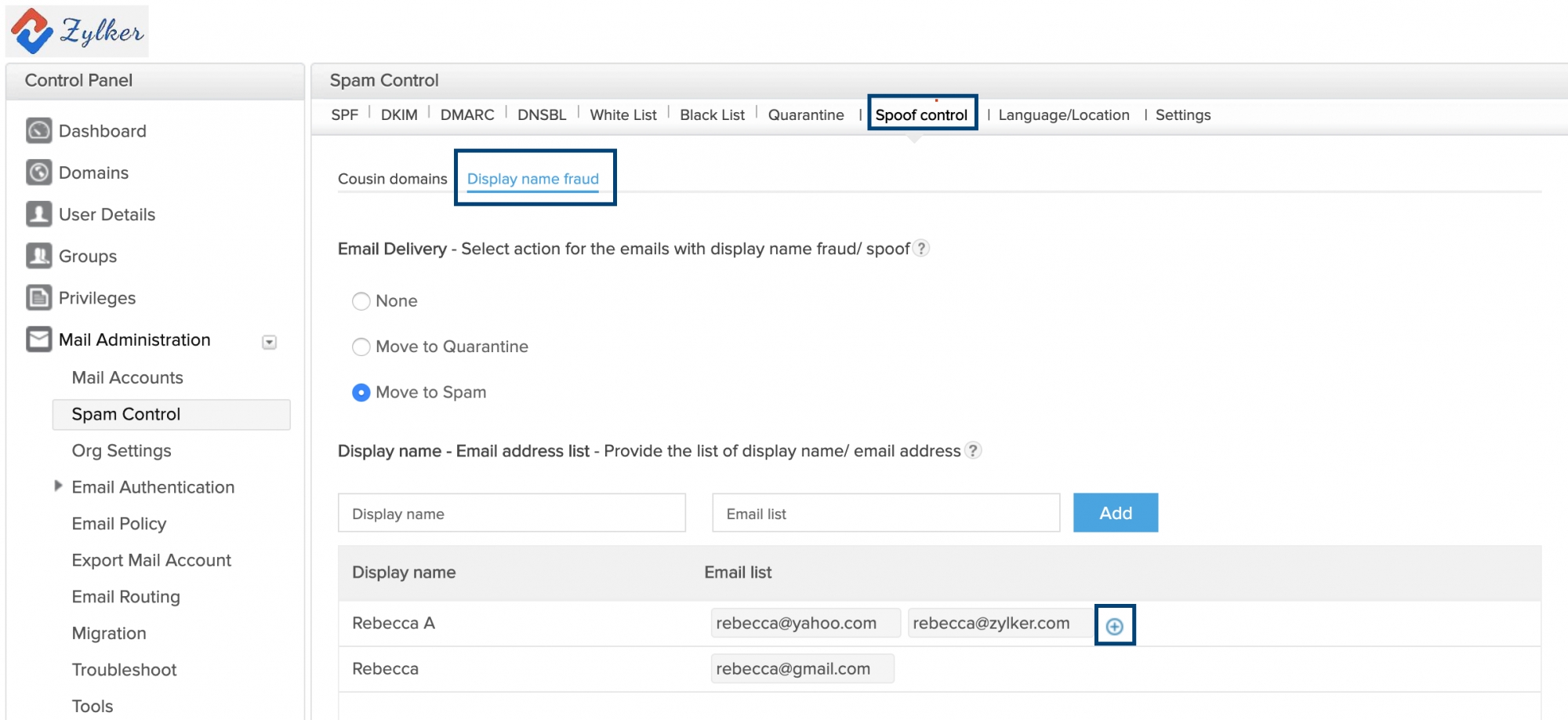The image size is (1568, 720).
Task: Open Dashboard via its sidebar icon
Action: coord(38,130)
